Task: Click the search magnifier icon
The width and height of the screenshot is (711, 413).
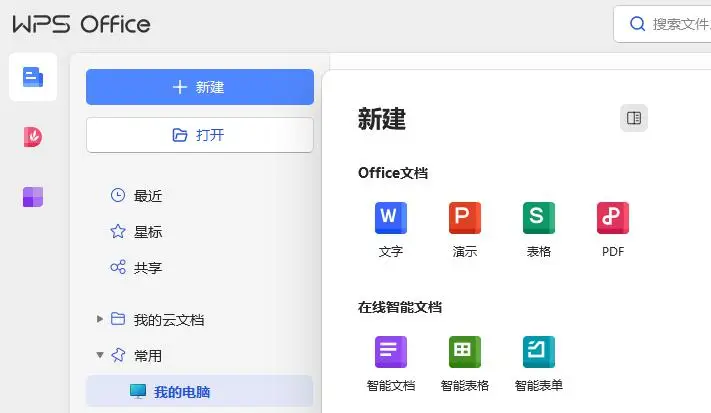Action: pyautogui.click(x=638, y=24)
